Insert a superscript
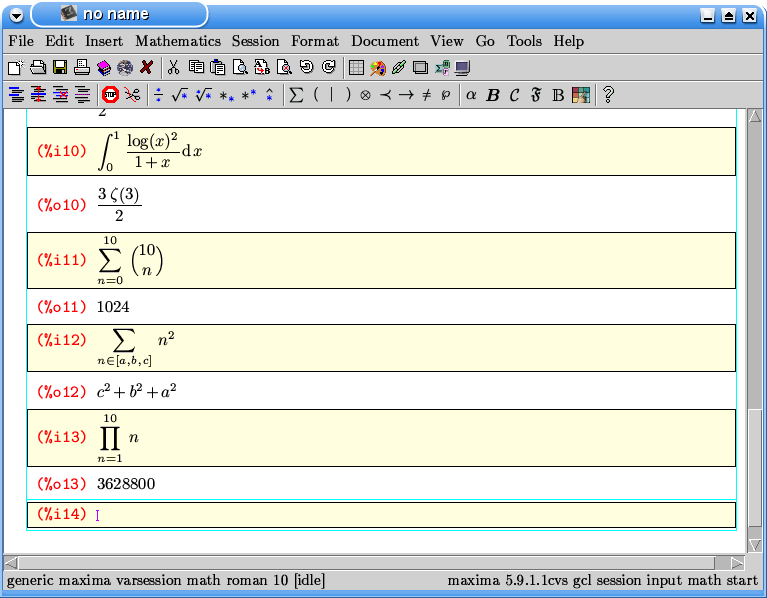The image size is (767, 598). (x=249, y=94)
